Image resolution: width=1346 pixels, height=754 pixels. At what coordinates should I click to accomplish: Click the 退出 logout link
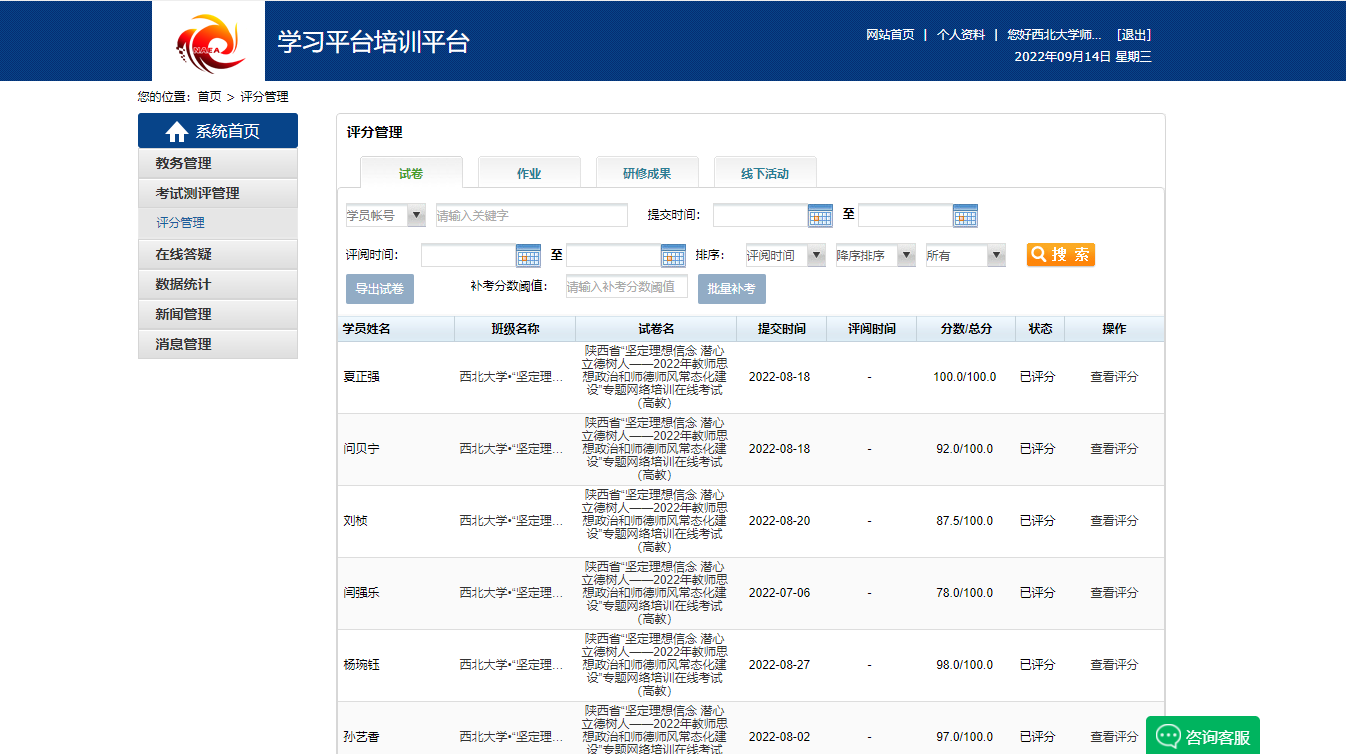1134,35
